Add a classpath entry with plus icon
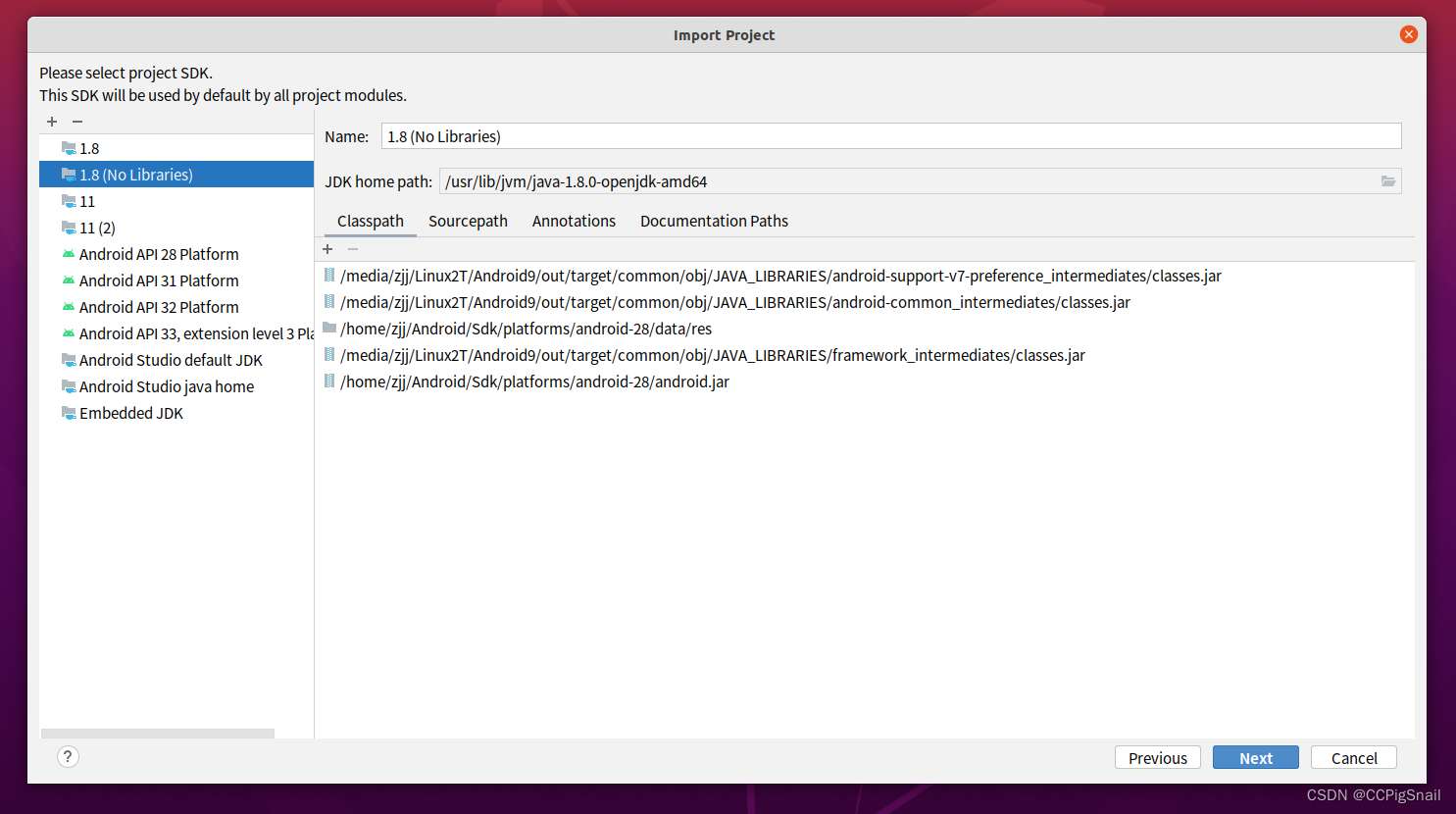The image size is (1456, 814). click(x=327, y=249)
